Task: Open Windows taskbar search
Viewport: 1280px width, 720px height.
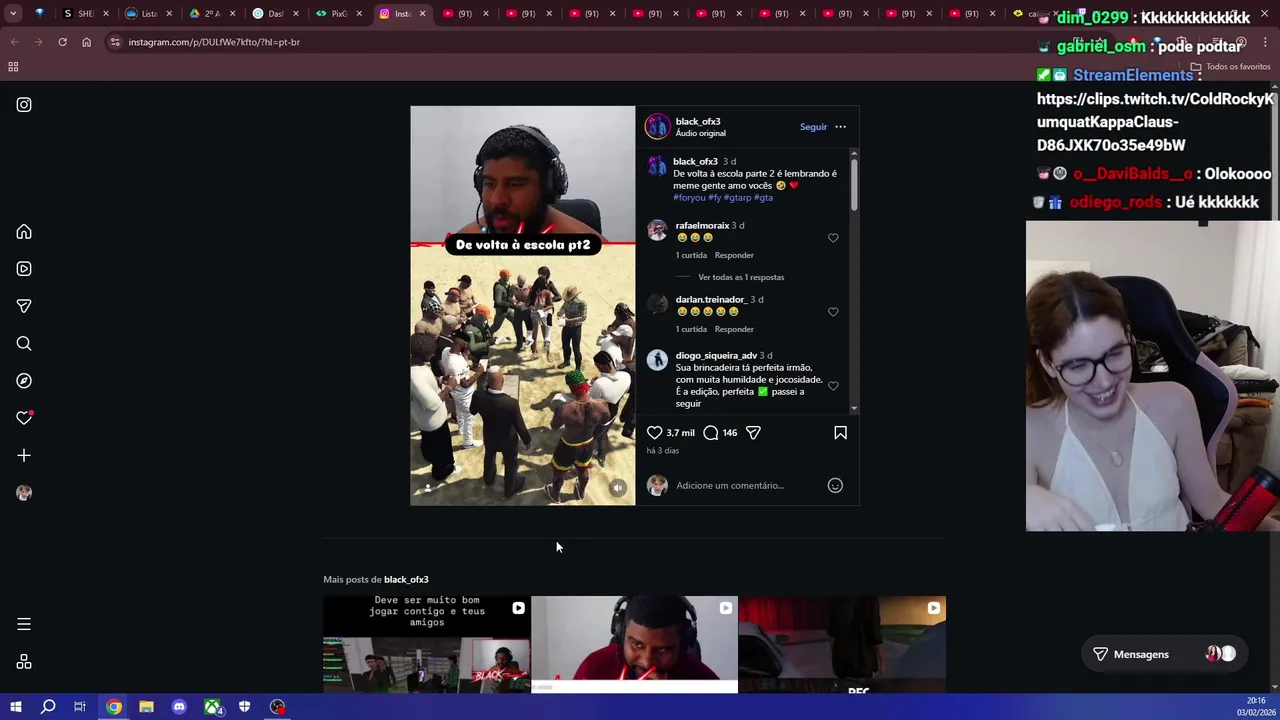Action: (x=48, y=708)
